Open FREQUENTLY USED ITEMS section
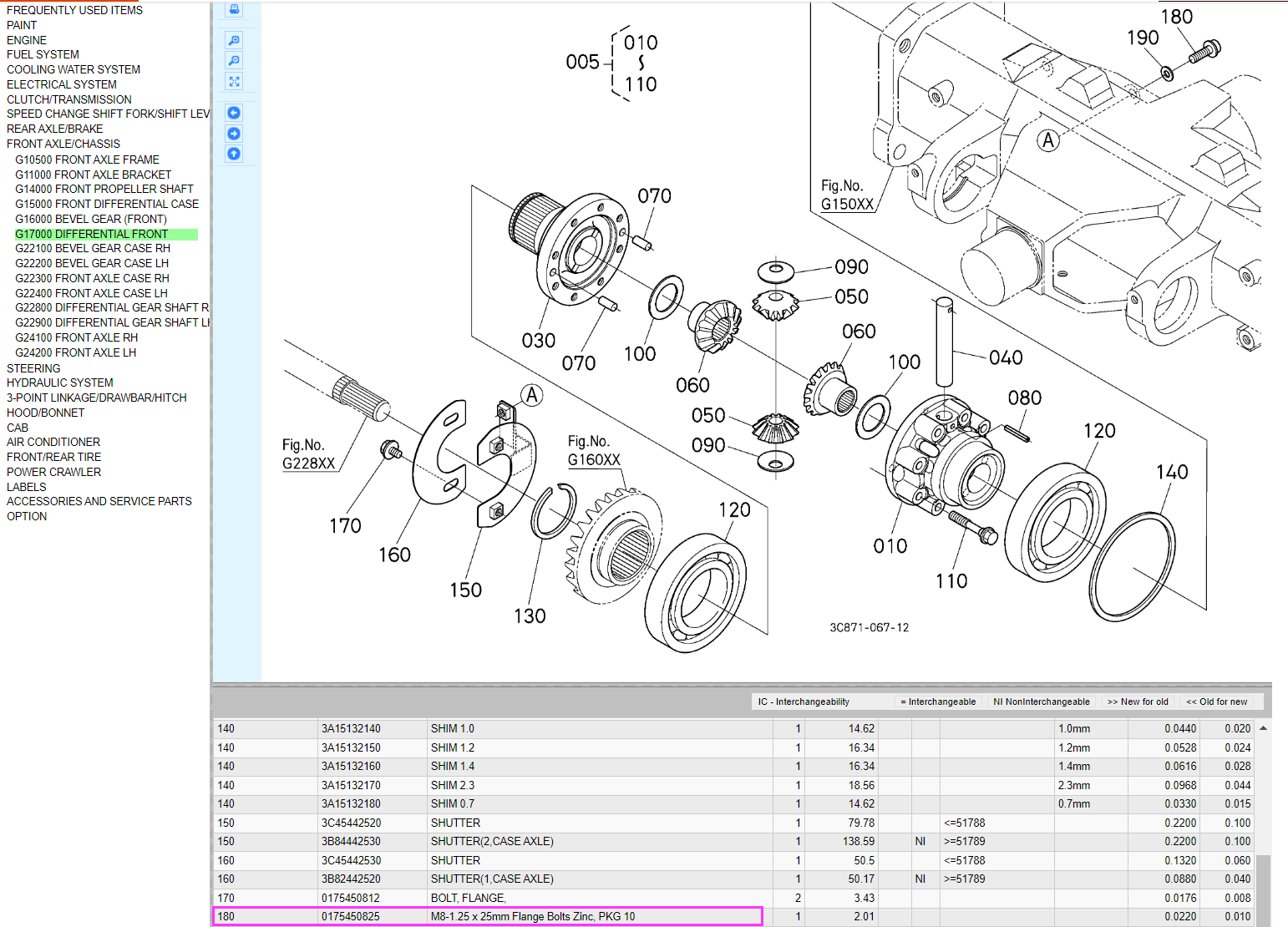The image size is (1288, 927). (x=74, y=10)
